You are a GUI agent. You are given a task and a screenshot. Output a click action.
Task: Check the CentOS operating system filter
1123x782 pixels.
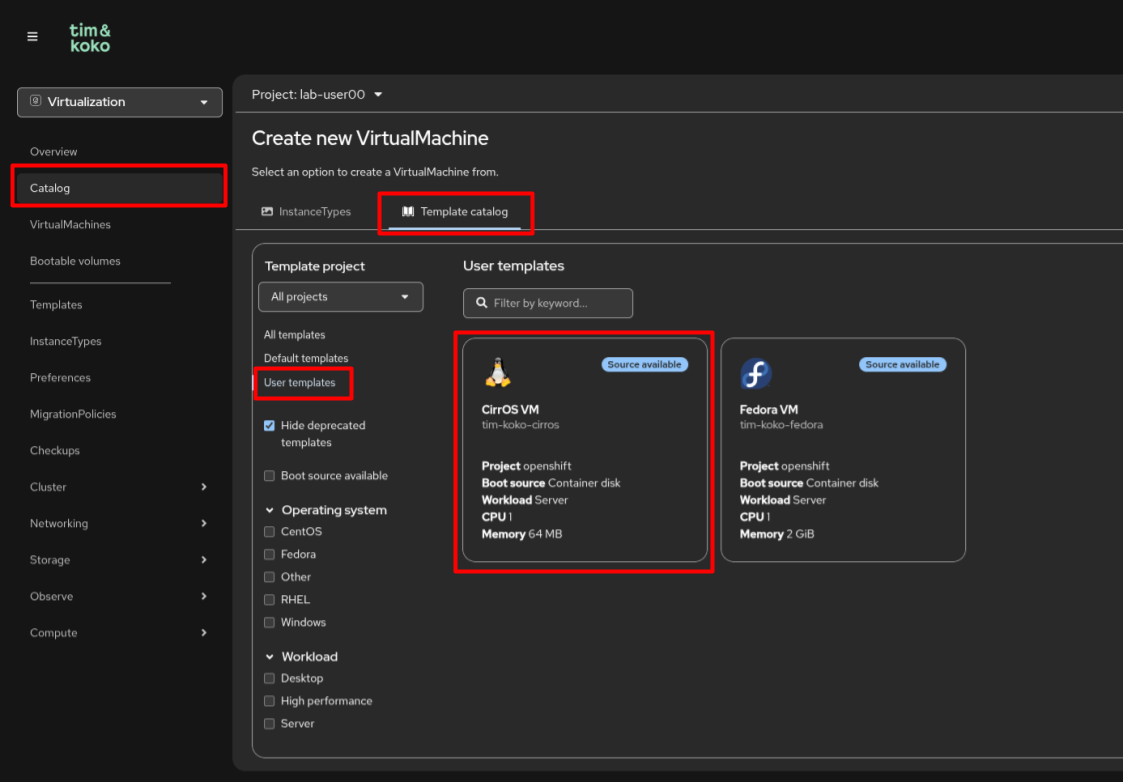coord(269,531)
